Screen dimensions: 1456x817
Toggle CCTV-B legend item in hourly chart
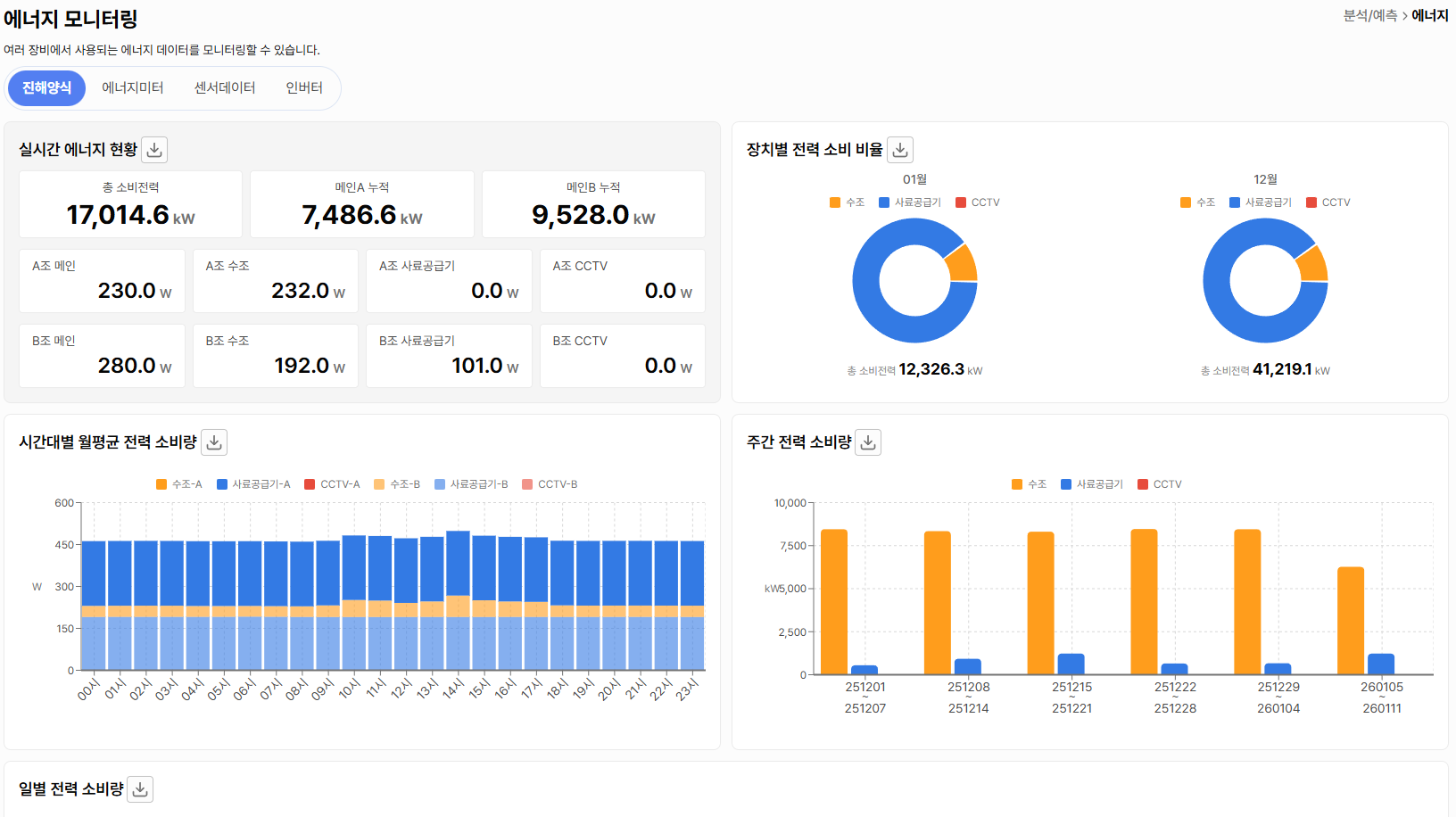(550, 484)
